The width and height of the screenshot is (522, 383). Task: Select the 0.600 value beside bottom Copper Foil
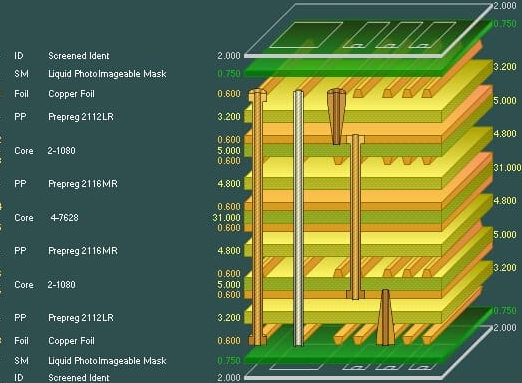[229, 341]
